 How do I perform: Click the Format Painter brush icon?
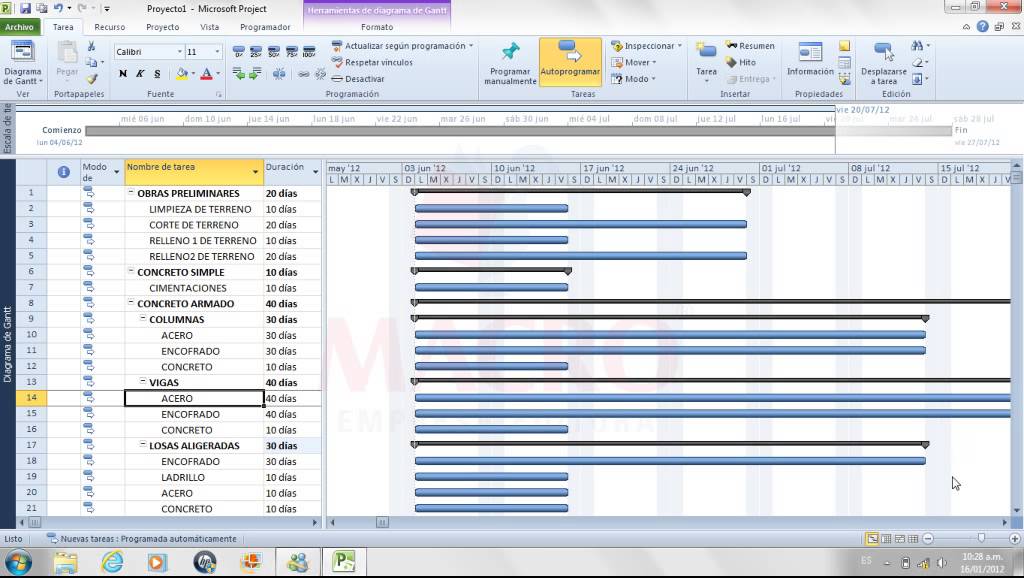coord(92,78)
